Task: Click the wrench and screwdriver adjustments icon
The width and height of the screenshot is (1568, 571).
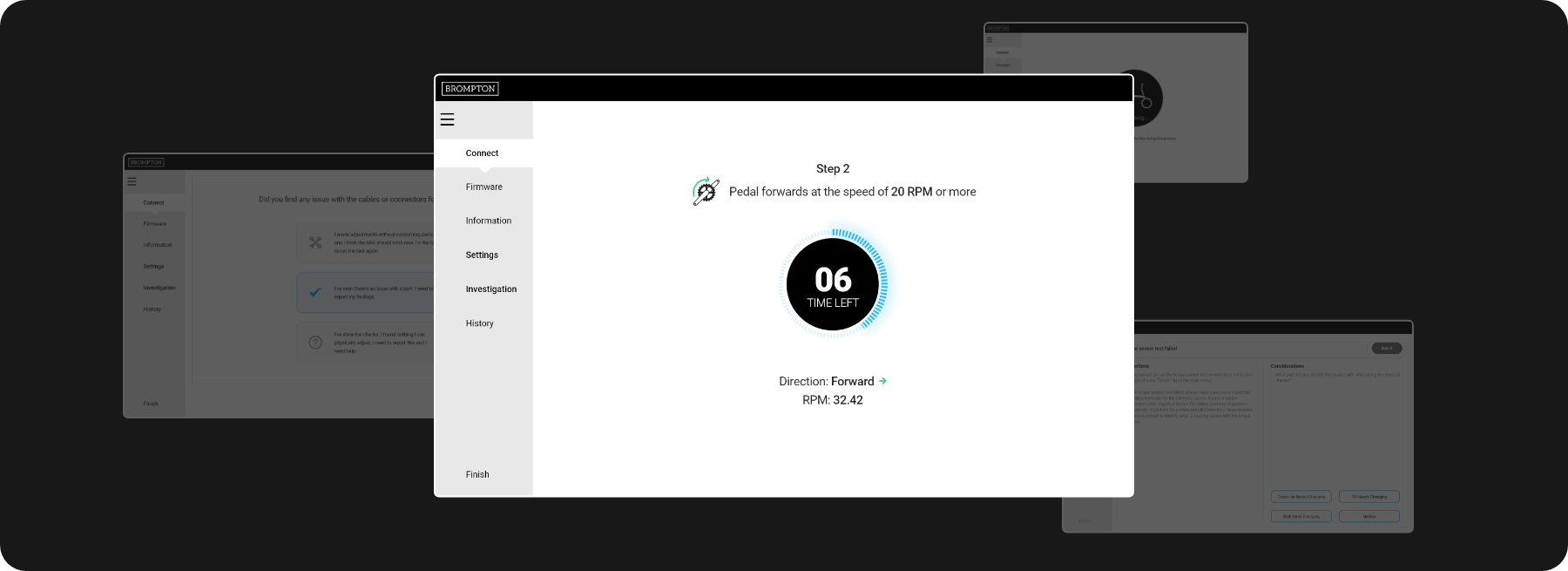Action: tap(315, 242)
